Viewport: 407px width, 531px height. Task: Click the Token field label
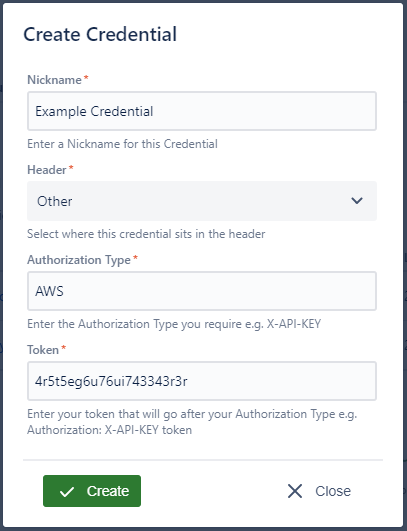(x=43, y=350)
